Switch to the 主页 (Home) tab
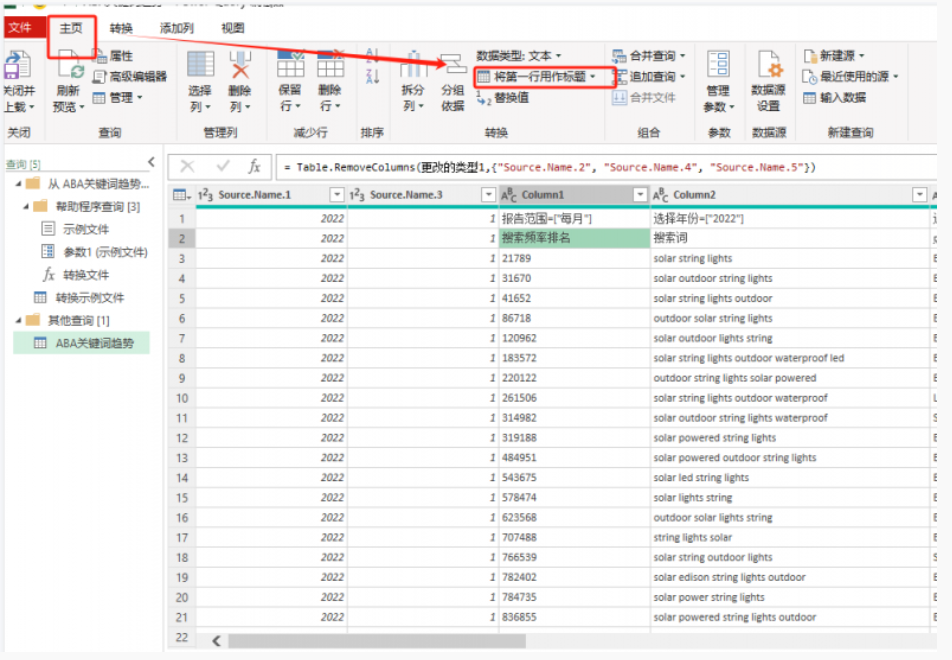 71,28
